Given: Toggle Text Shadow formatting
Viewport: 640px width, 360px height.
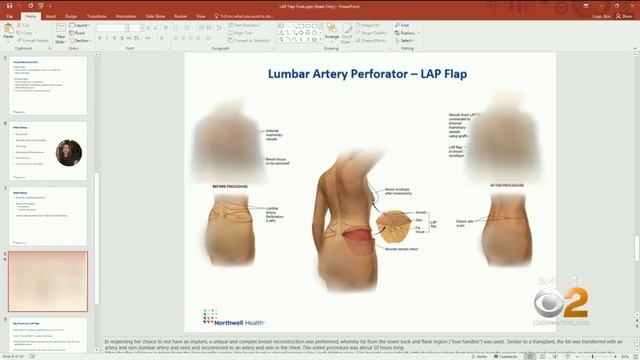Looking at the screenshot, I should pyautogui.click(x=122, y=38).
